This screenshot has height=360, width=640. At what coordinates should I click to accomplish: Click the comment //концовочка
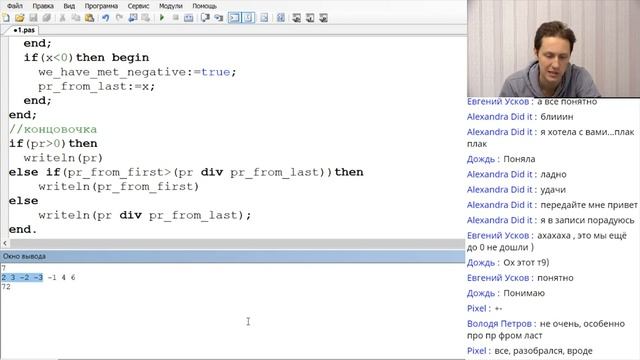click(x=53, y=129)
